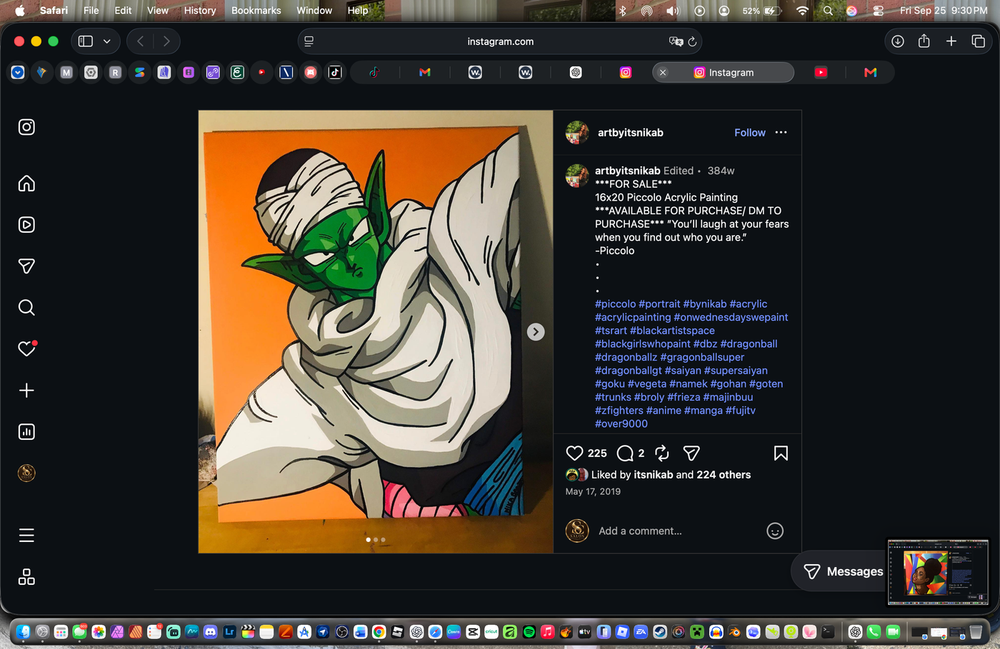This screenshot has height=649, width=1000.
Task: Click the #blackartistspace hashtag
Action: click(672, 330)
